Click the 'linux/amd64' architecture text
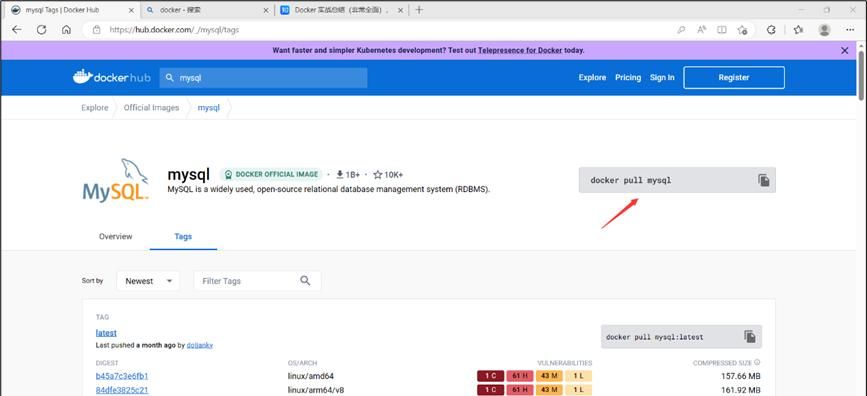This screenshot has height=396, width=867. [311, 376]
